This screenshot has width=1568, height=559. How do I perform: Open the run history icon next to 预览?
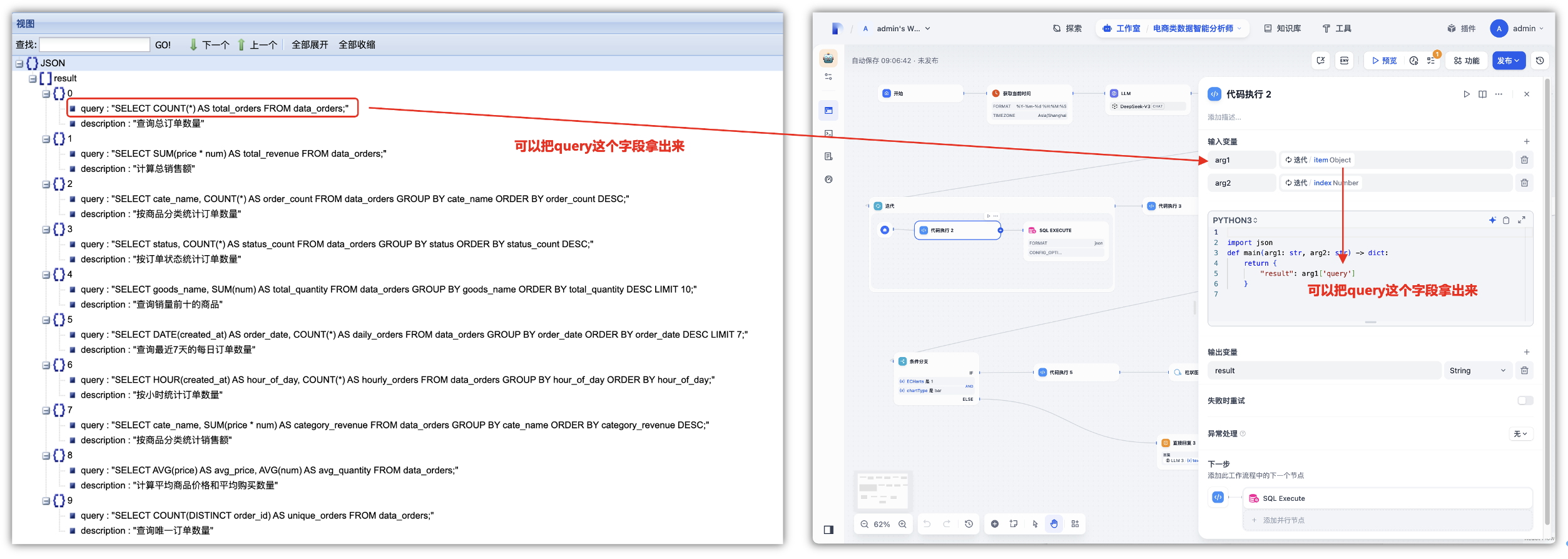1414,61
